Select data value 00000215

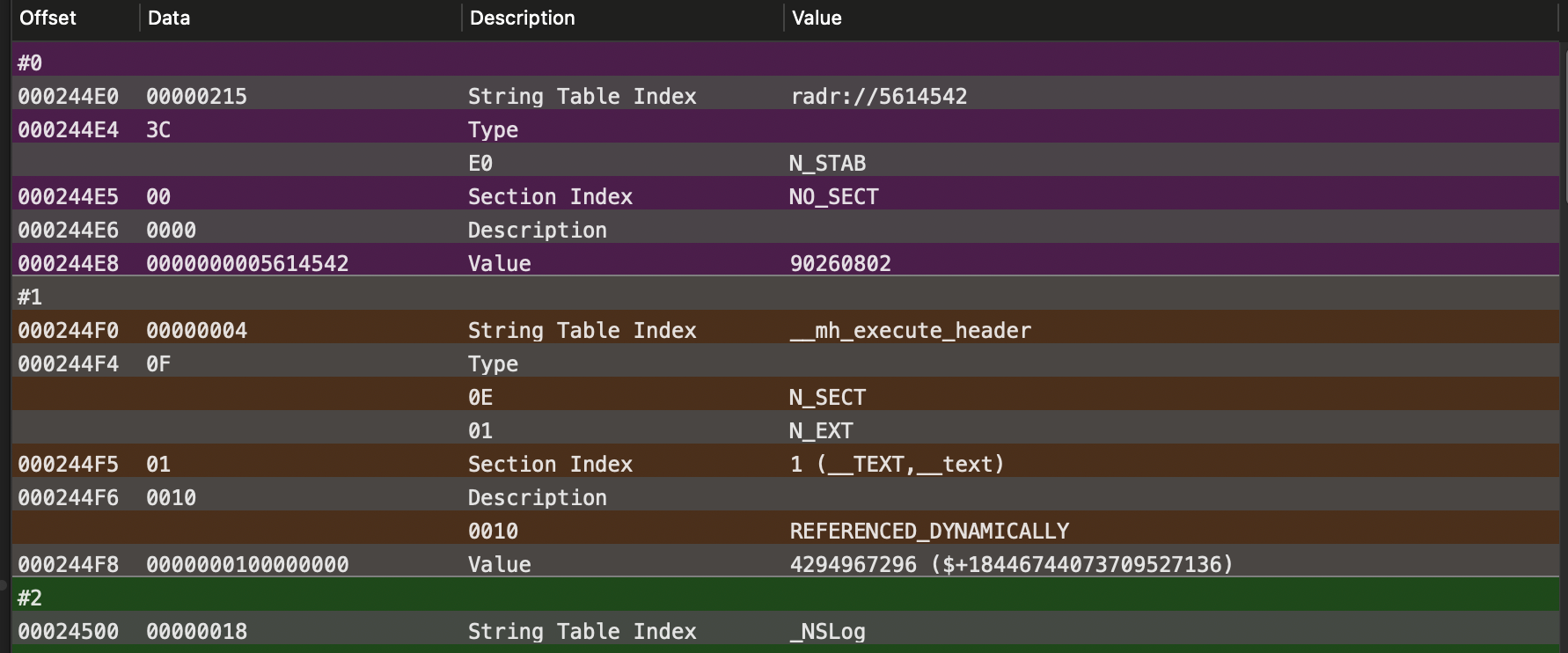[x=197, y=97]
